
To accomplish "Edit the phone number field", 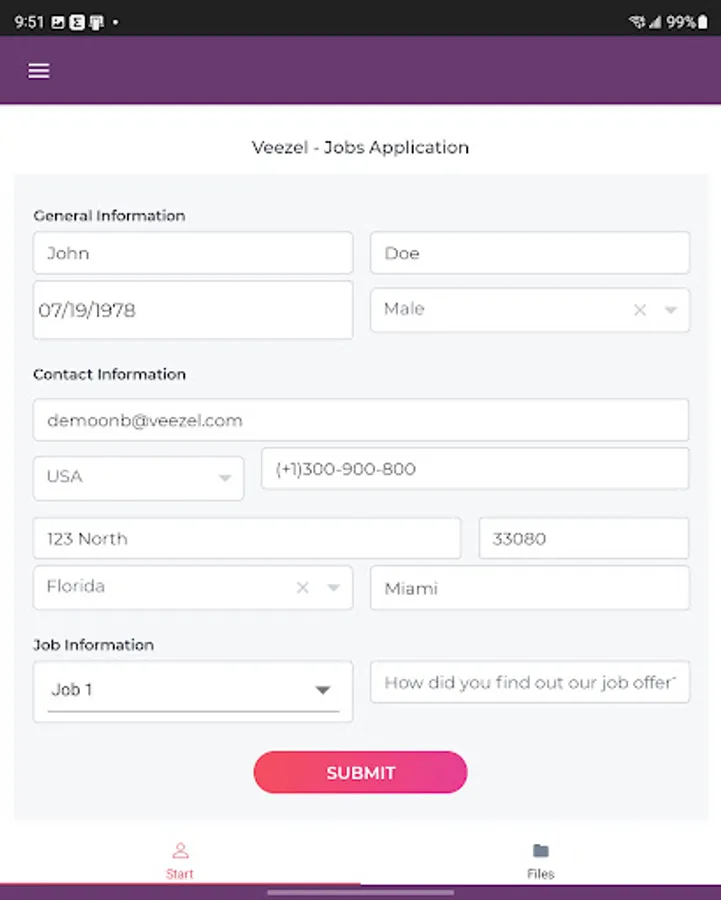I will coord(474,469).
